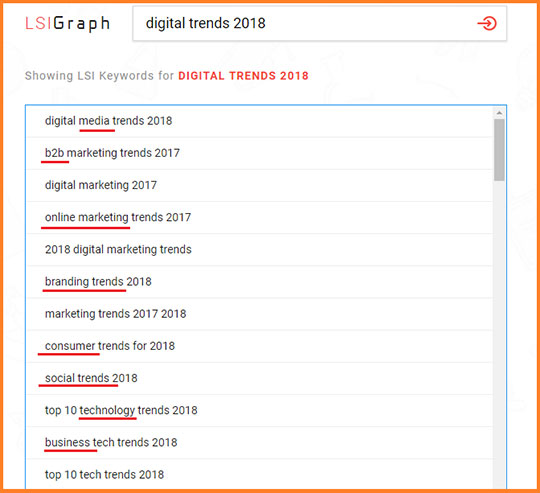Choose 'marketing trends 2017 2018' entry
540x493 pixels.
[260, 314]
